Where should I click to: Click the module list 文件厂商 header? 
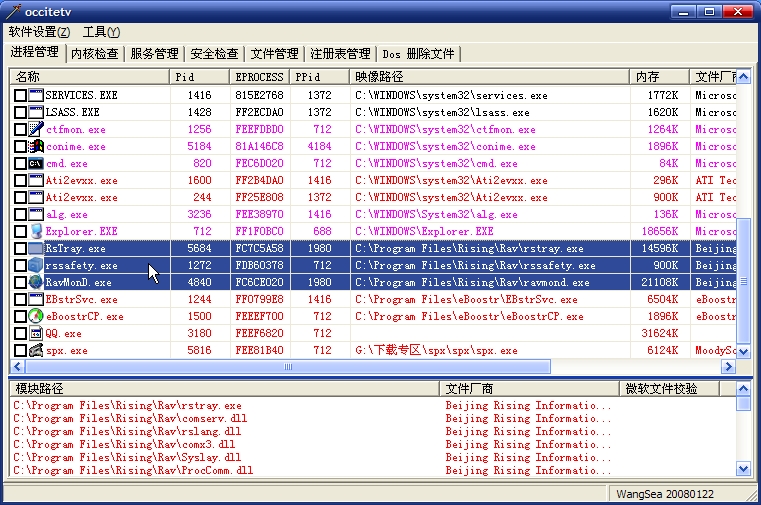[529, 389]
